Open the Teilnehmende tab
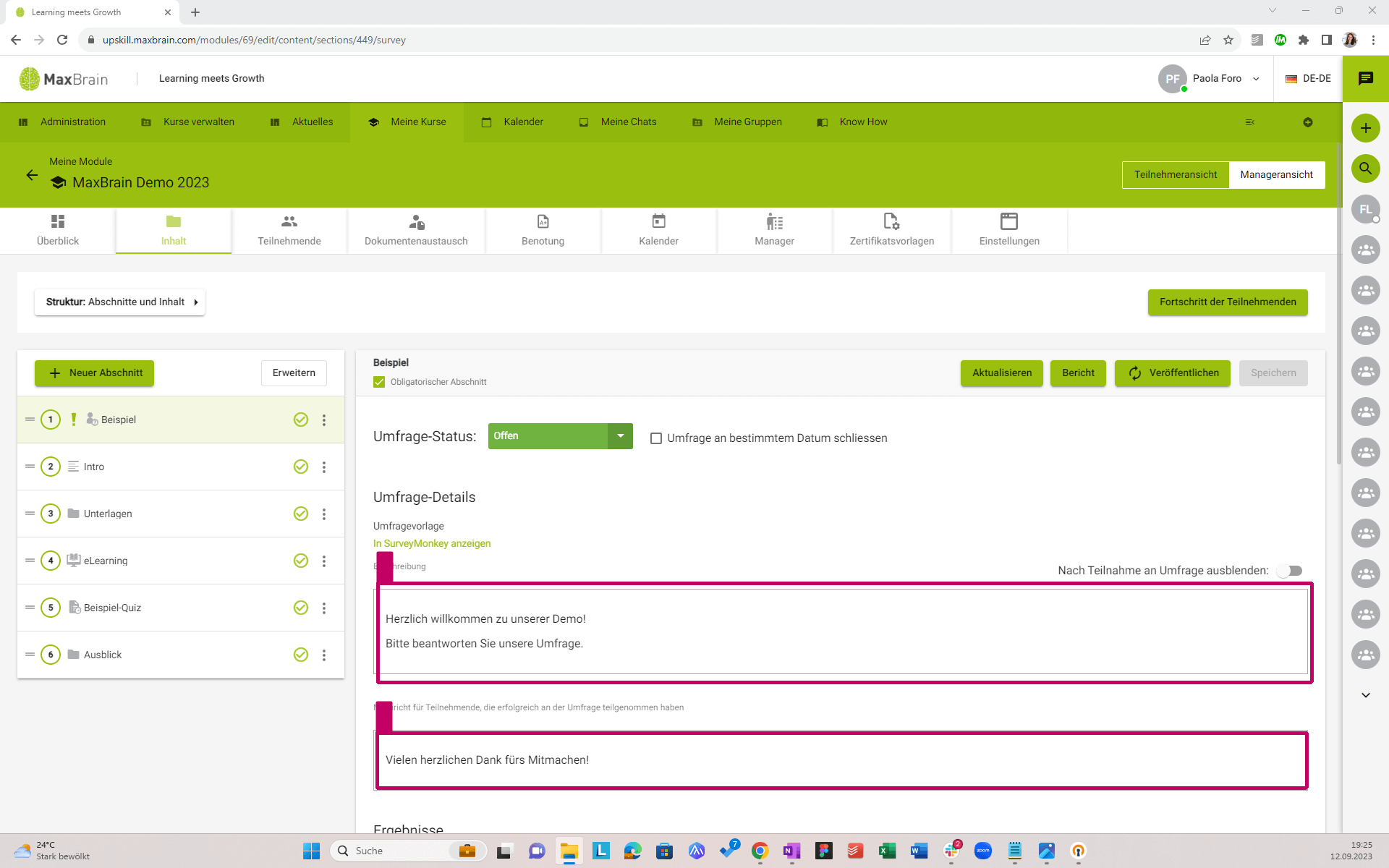1389x868 pixels. (x=289, y=230)
